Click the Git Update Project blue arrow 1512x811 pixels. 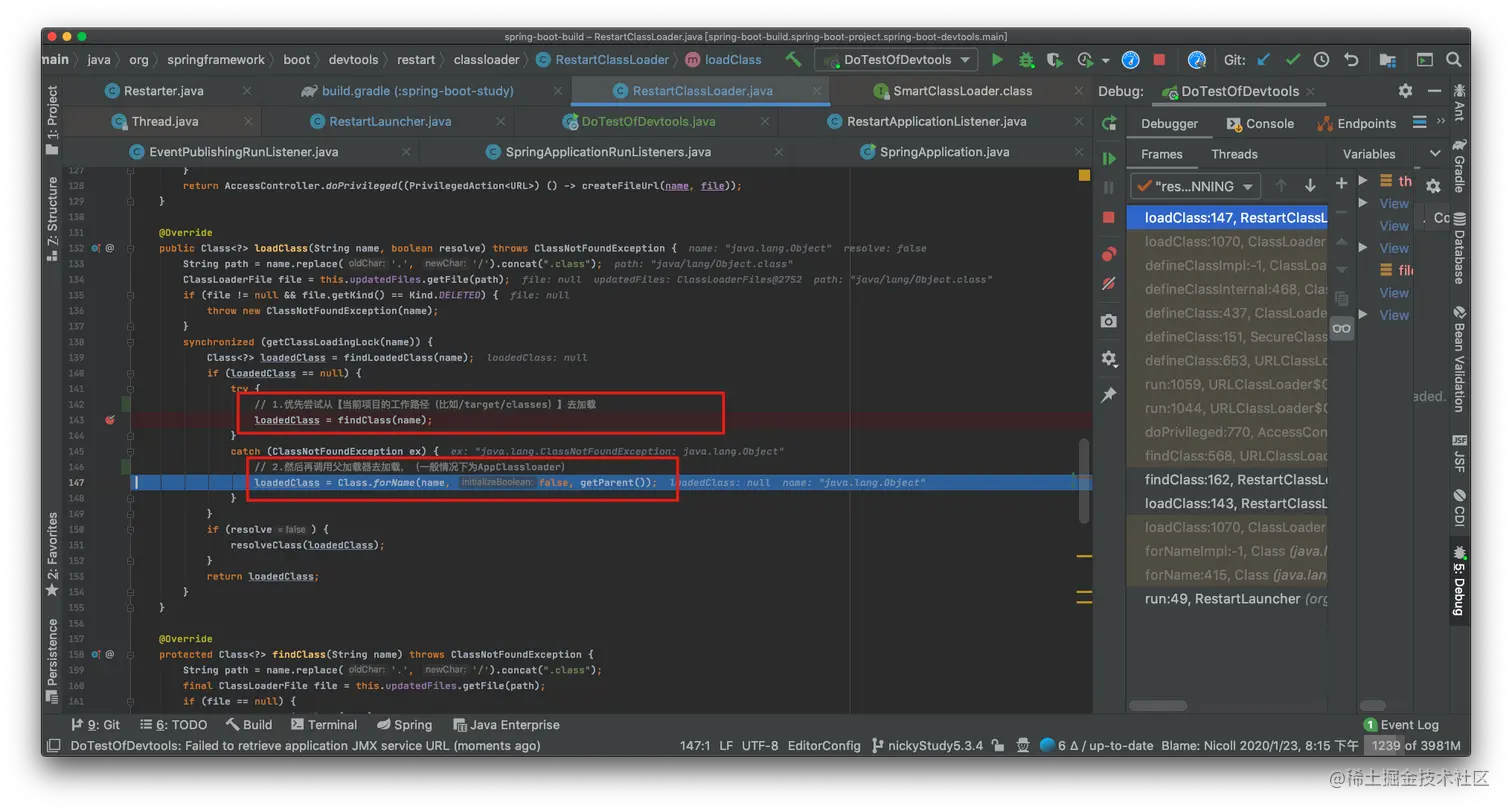point(1264,59)
